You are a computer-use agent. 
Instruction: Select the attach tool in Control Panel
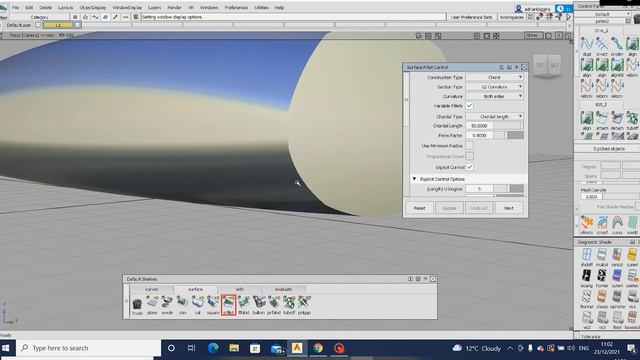click(602, 120)
